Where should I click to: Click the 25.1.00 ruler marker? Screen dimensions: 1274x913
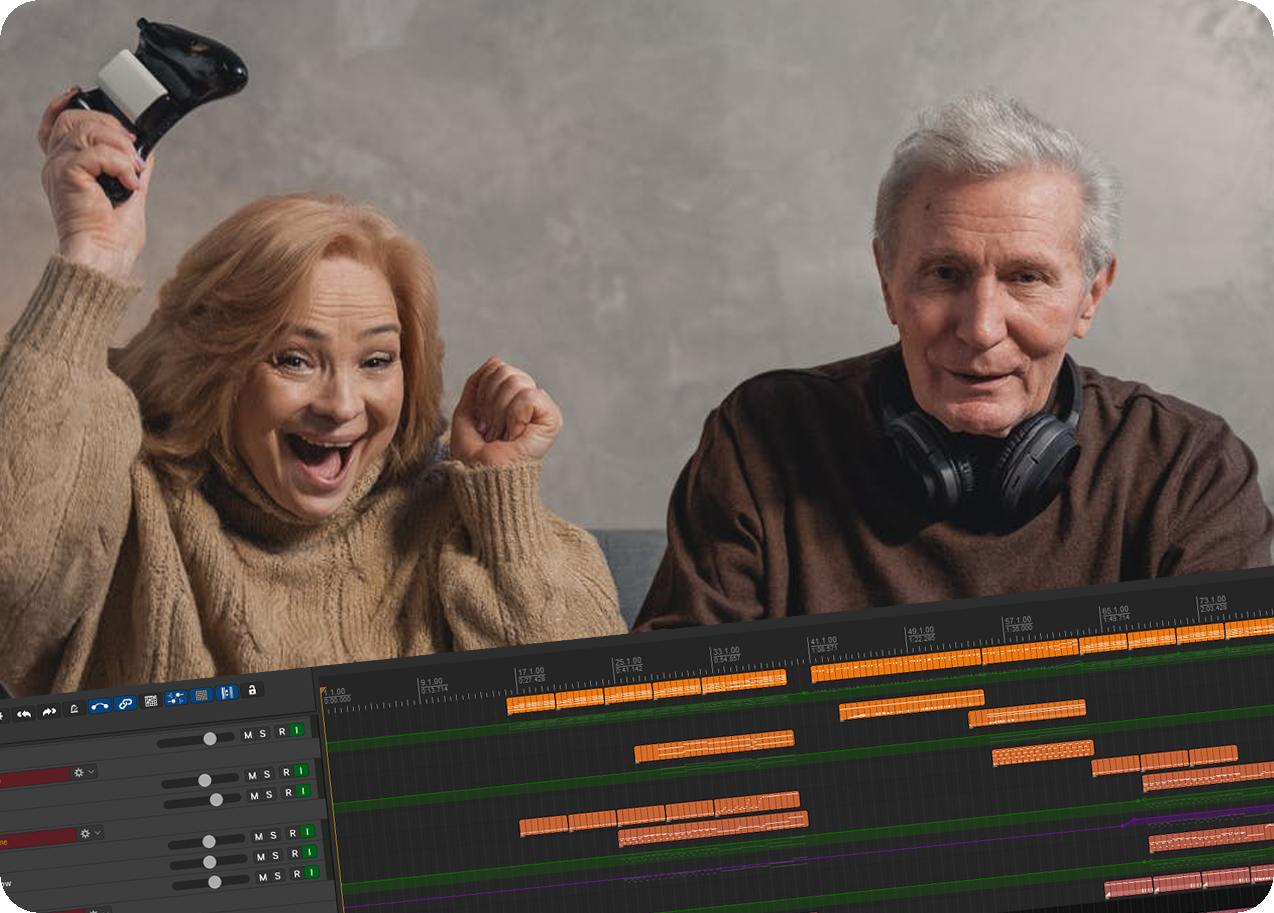click(628, 661)
